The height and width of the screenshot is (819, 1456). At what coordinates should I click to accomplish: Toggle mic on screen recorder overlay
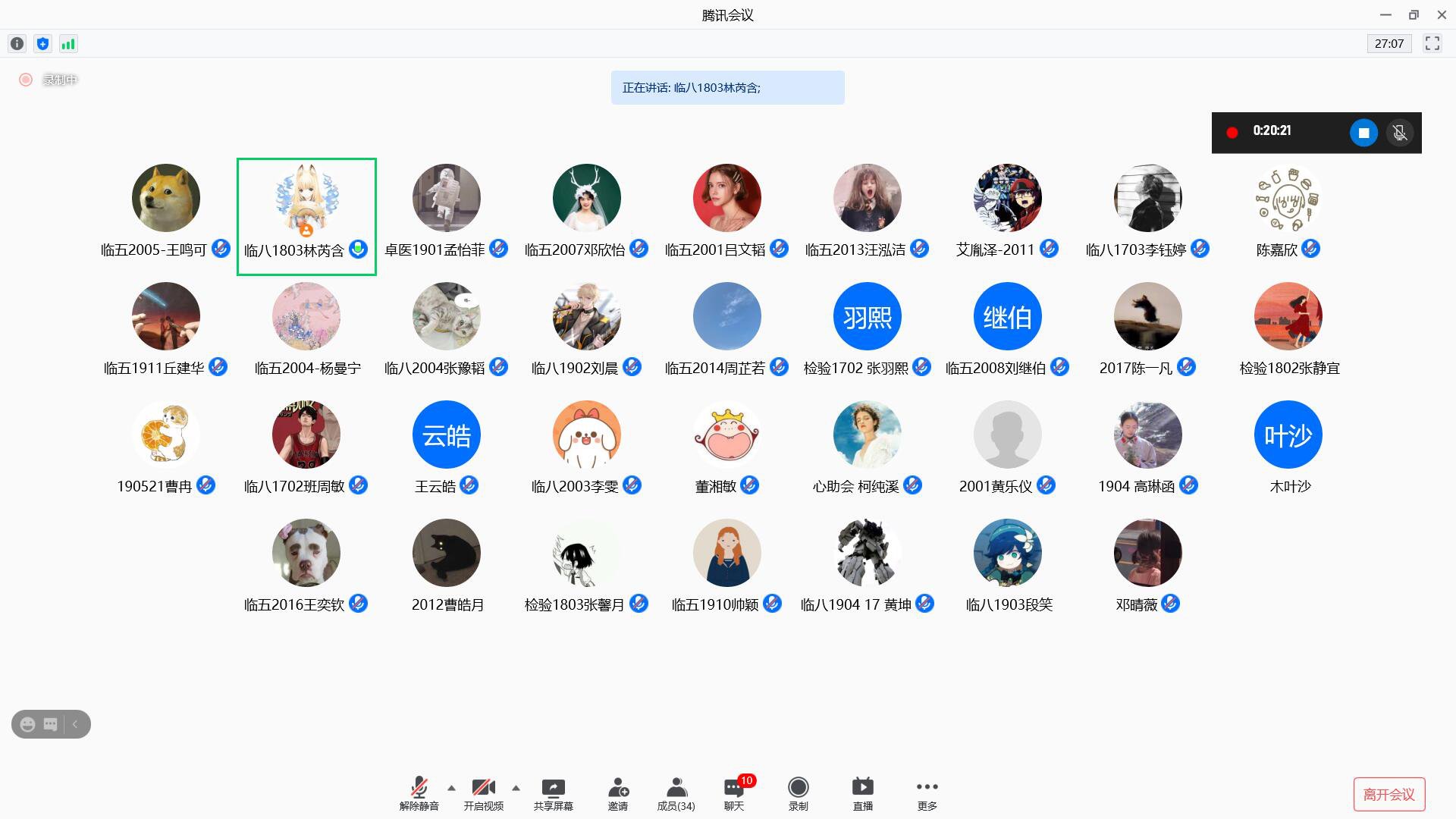[x=1400, y=133]
